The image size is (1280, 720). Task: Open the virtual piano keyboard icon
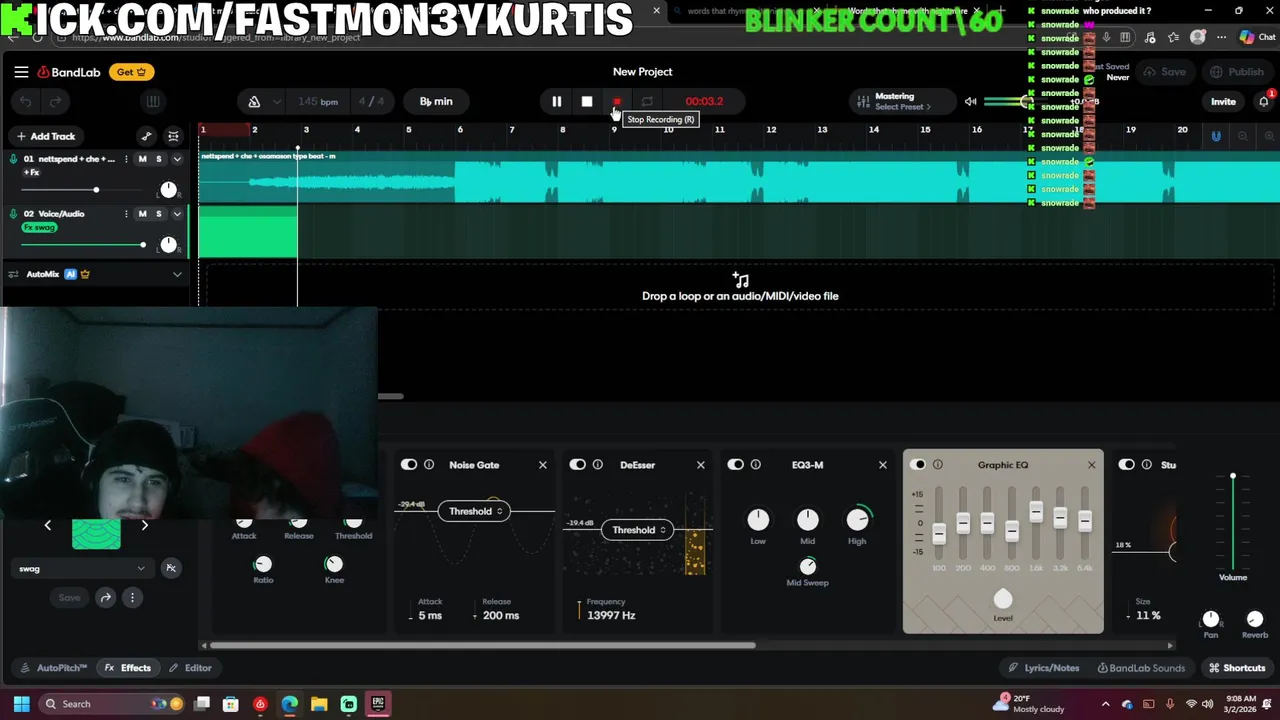pos(153,101)
